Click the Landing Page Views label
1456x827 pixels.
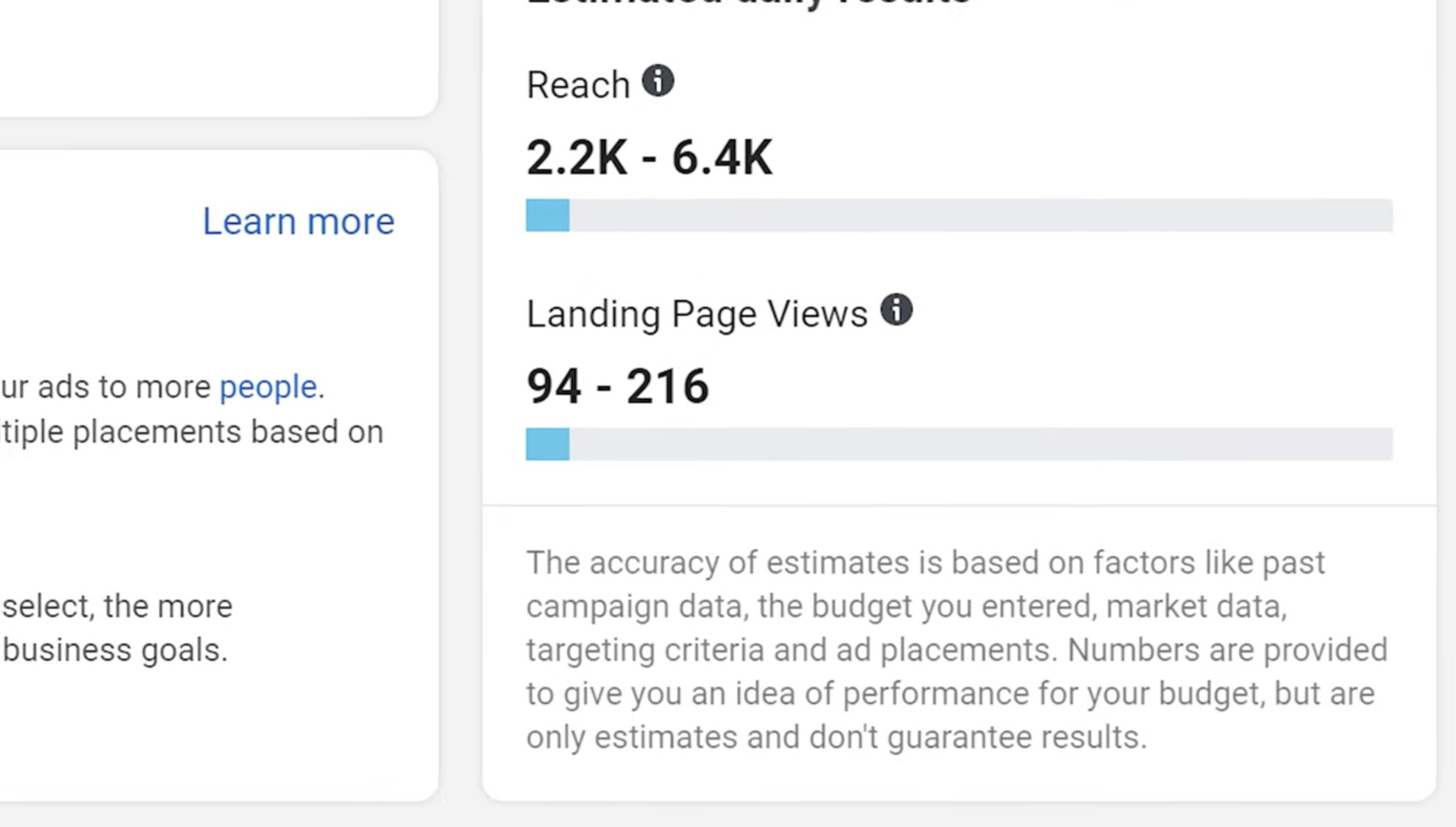pyautogui.click(x=696, y=314)
